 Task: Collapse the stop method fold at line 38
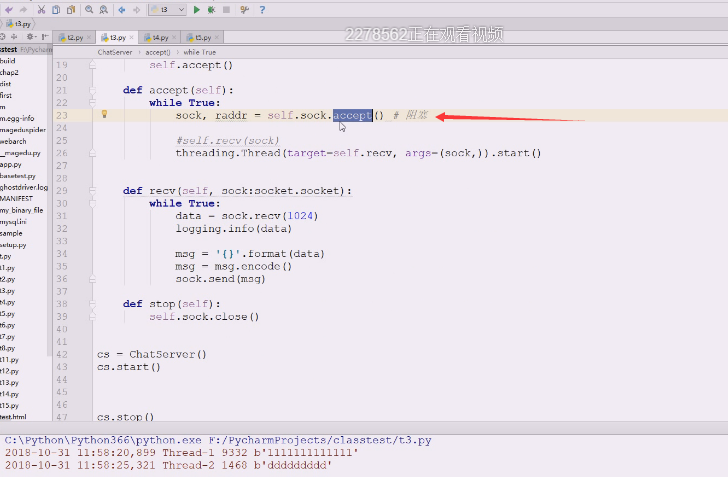pyautogui.click(x=92, y=304)
